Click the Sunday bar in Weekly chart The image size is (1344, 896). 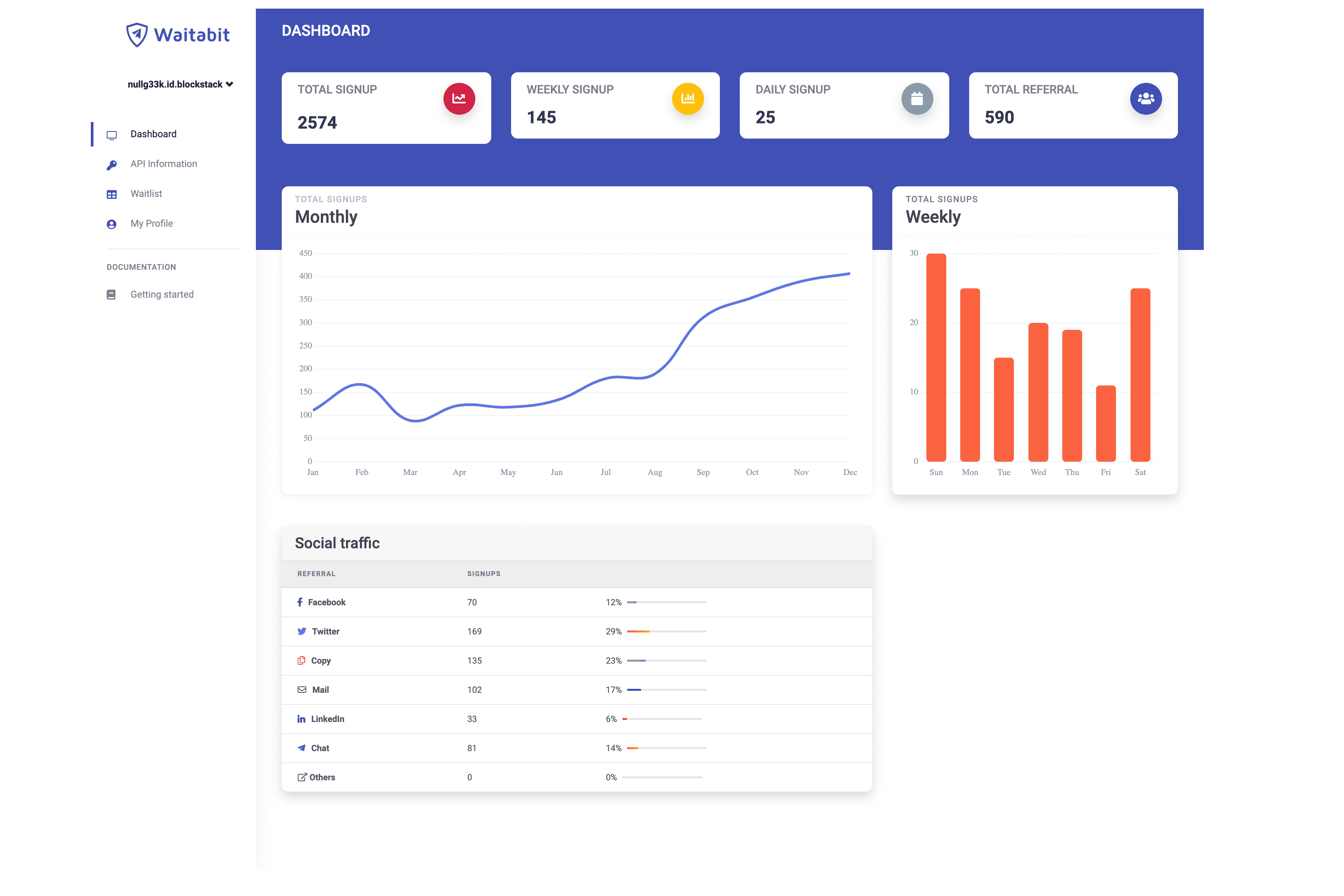click(x=936, y=357)
